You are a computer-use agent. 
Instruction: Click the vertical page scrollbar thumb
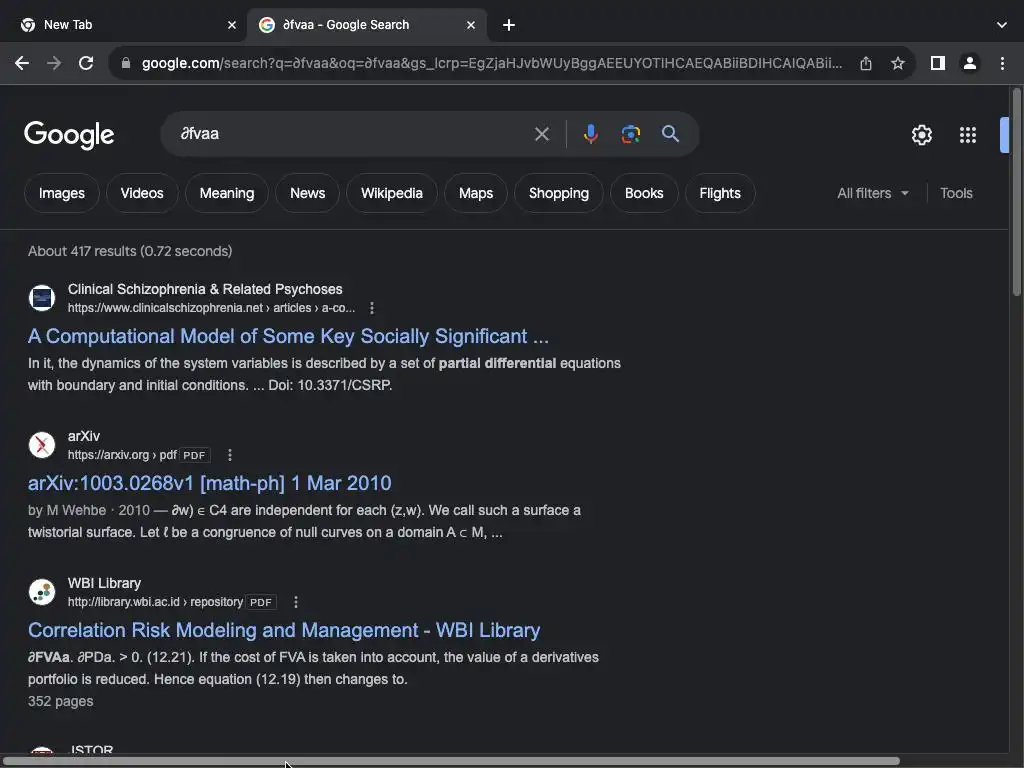coord(1016,191)
